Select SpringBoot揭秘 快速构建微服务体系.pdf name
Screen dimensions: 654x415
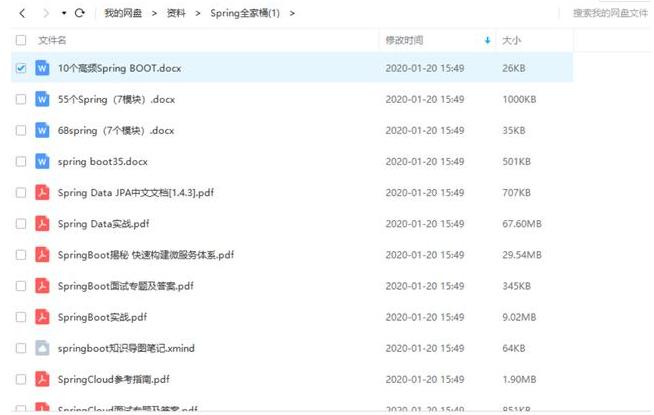(x=146, y=255)
